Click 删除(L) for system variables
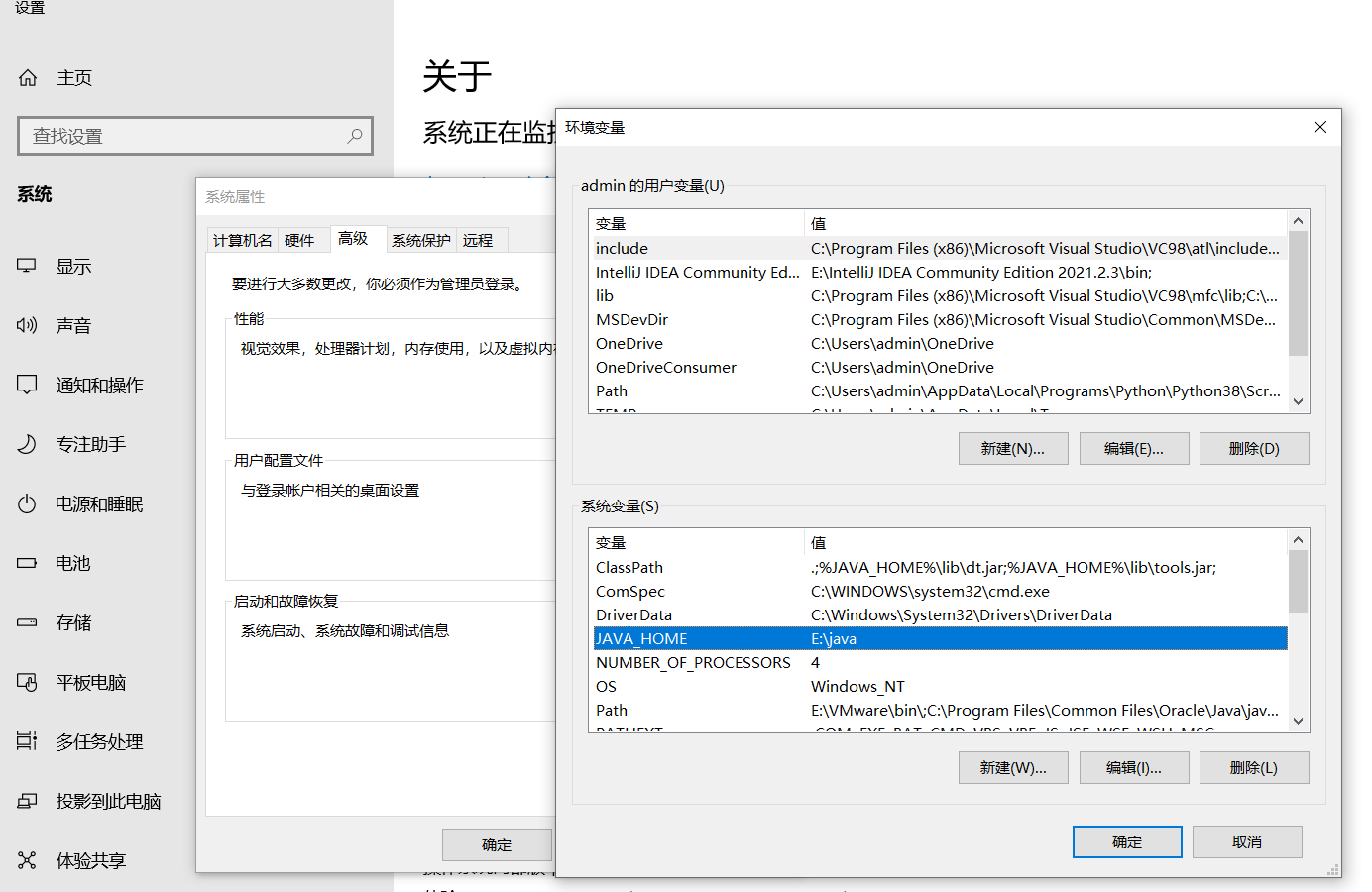This screenshot has width=1372, height=892. click(1254, 767)
